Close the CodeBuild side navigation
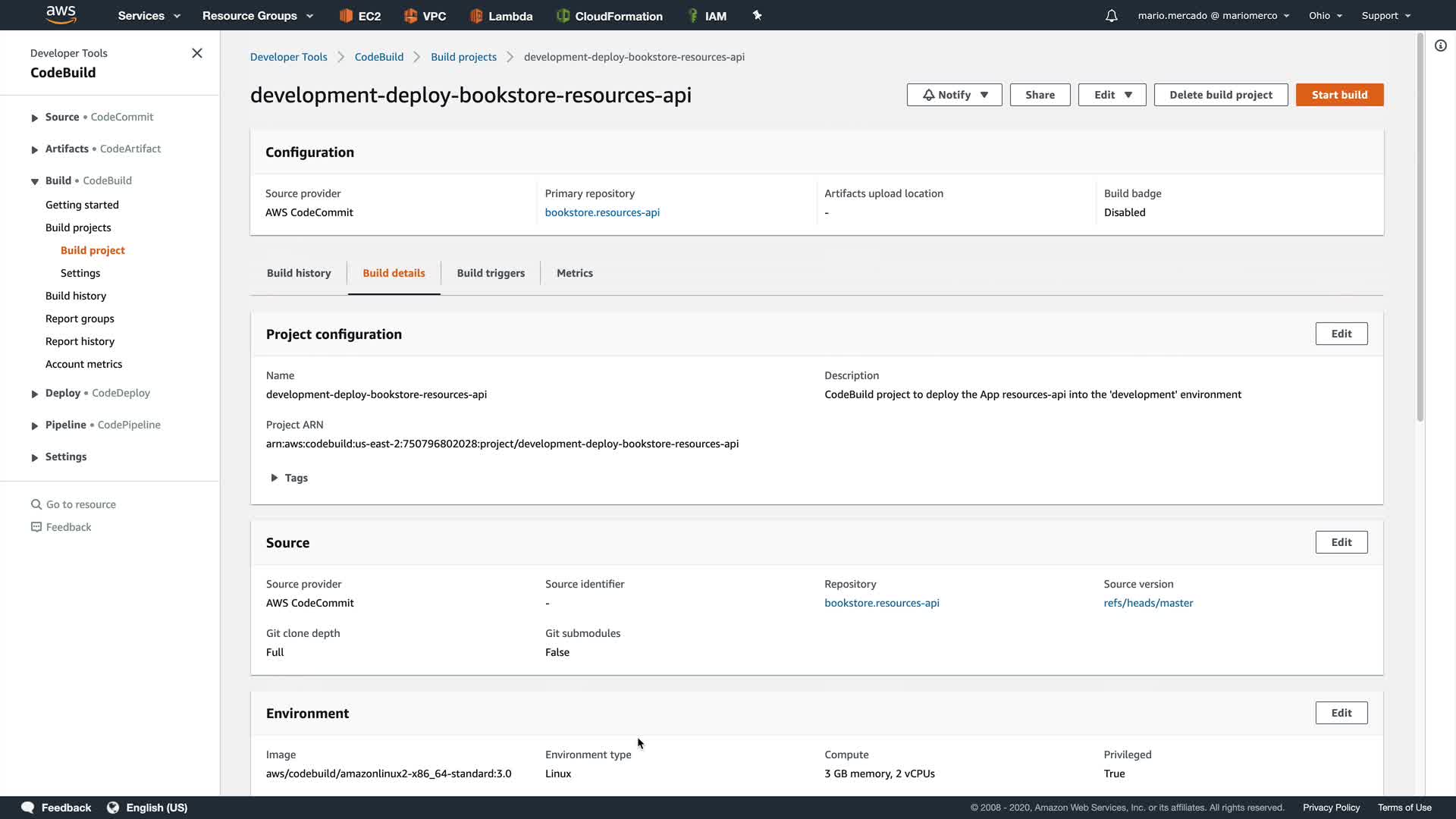Image resolution: width=1456 pixels, height=819 pixels. 197,53
